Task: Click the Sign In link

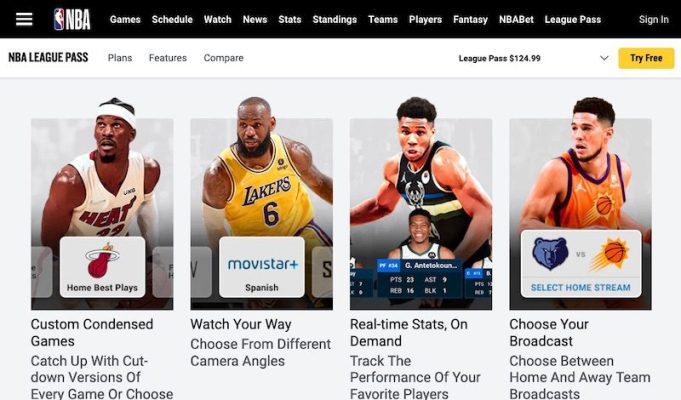Action: click(654, 20)
